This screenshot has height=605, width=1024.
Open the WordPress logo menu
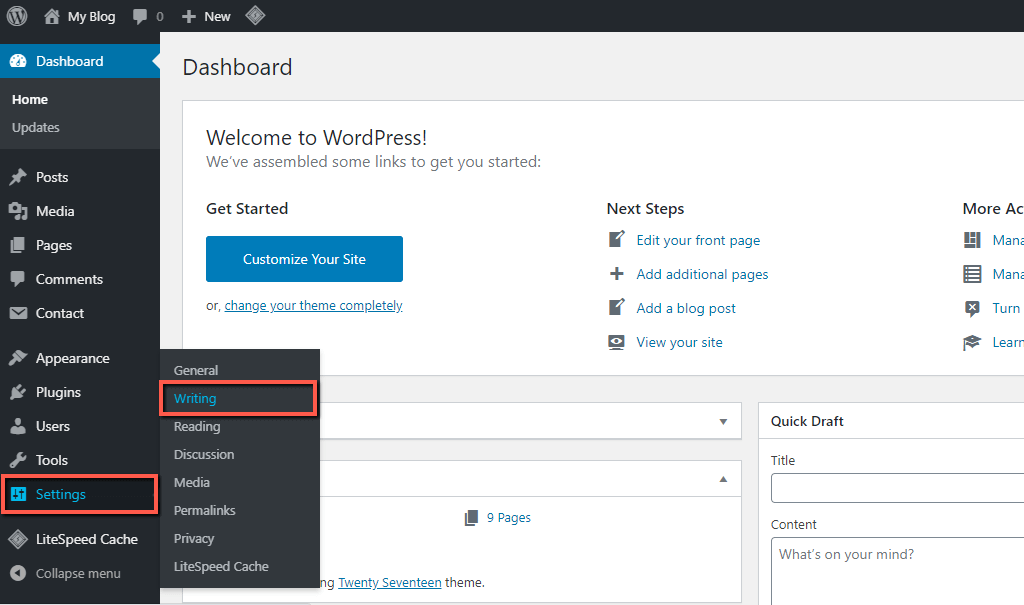coord(16,15)
